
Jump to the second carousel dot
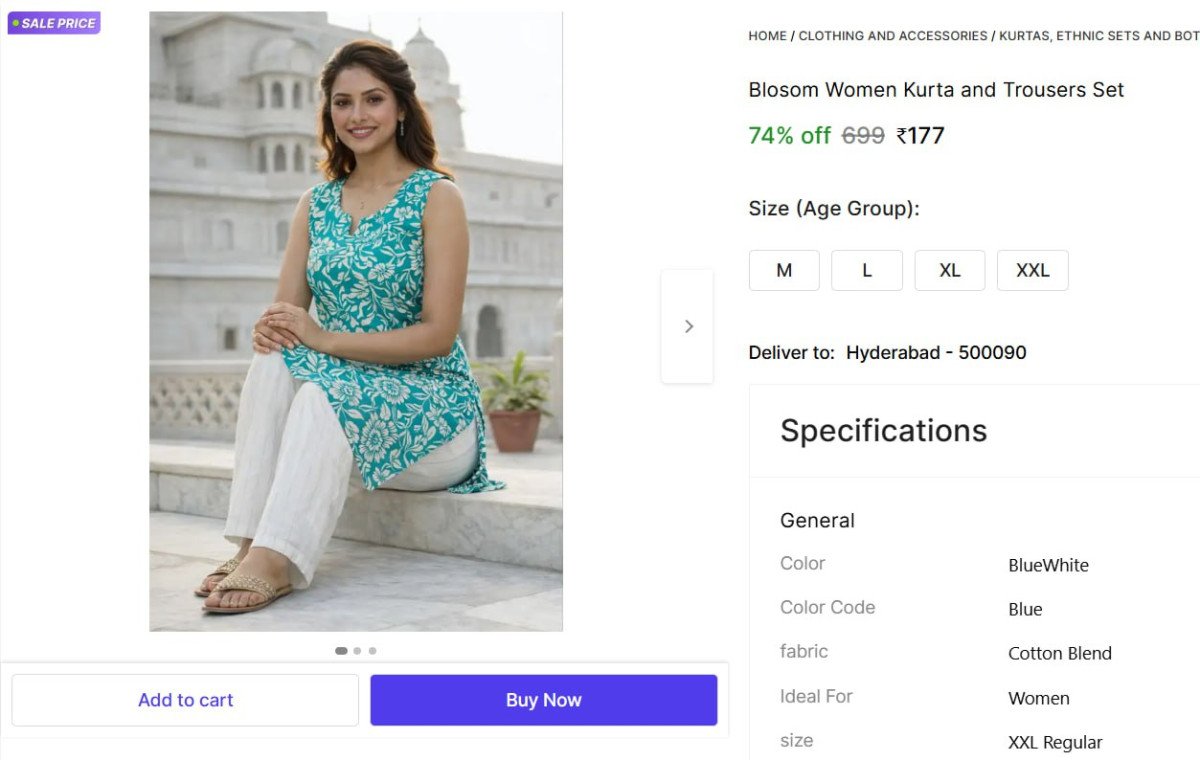357,651
